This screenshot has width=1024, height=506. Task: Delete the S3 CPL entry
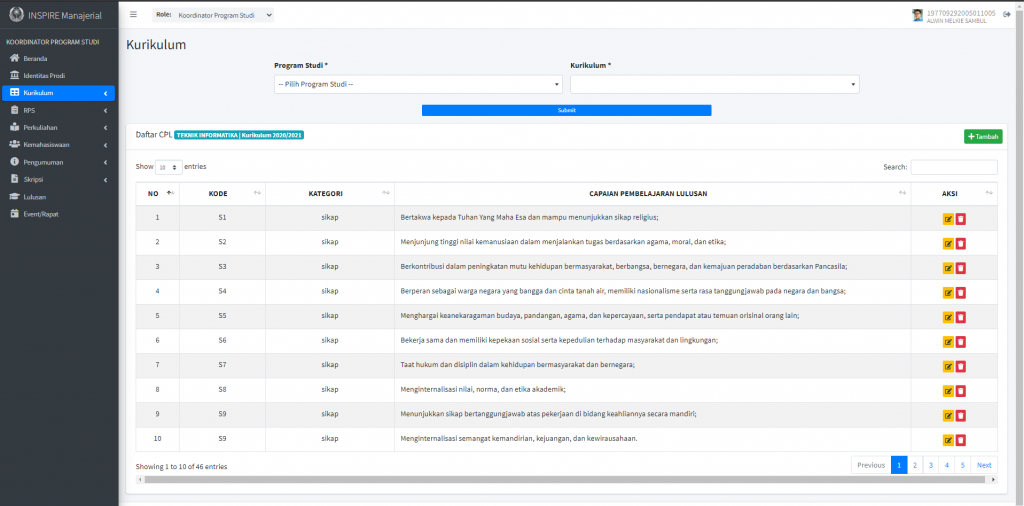(x=961, y=268)
